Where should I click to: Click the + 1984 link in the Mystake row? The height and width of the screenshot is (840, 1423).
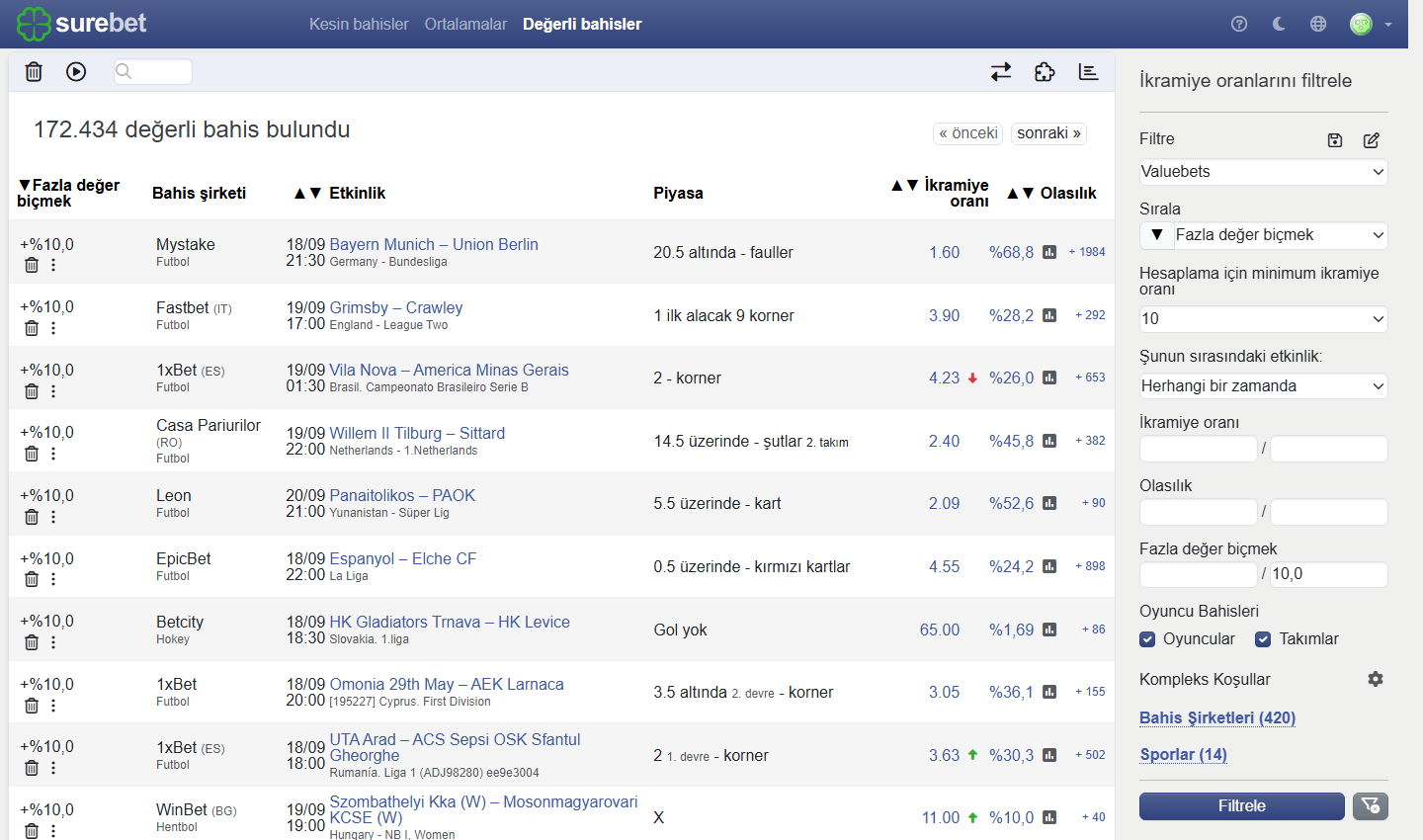click(x=1087, y=252)
